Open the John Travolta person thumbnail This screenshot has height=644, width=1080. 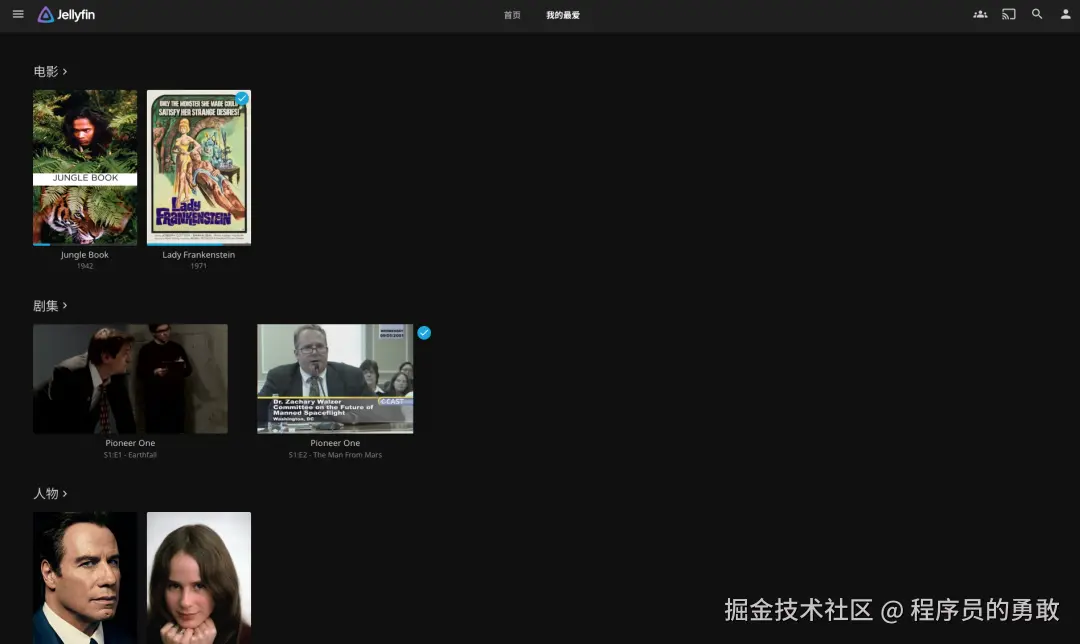[x=85, y=577]
